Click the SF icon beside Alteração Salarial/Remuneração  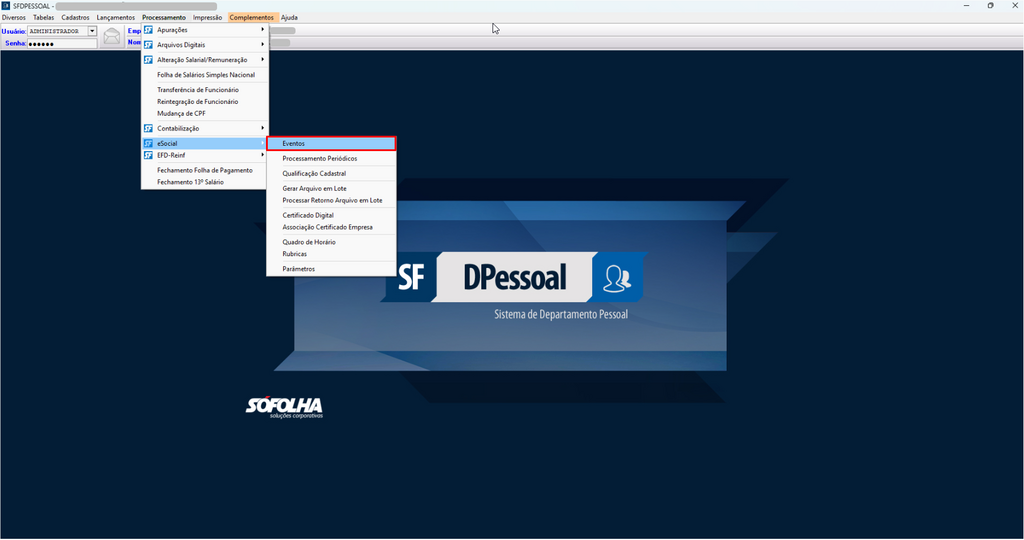(x=148, y=60)
